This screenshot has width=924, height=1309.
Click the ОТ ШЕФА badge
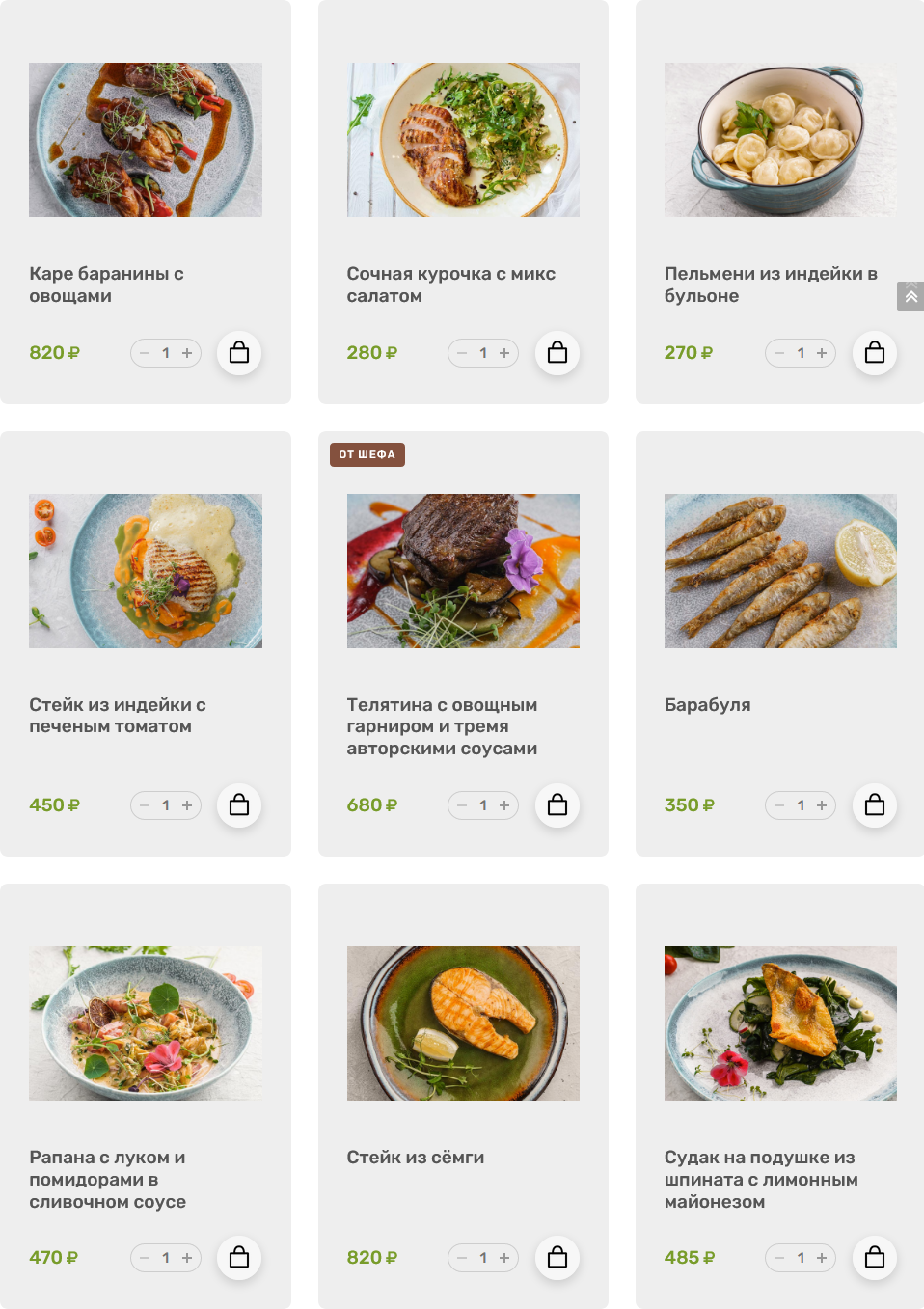(x=367, y=454)
